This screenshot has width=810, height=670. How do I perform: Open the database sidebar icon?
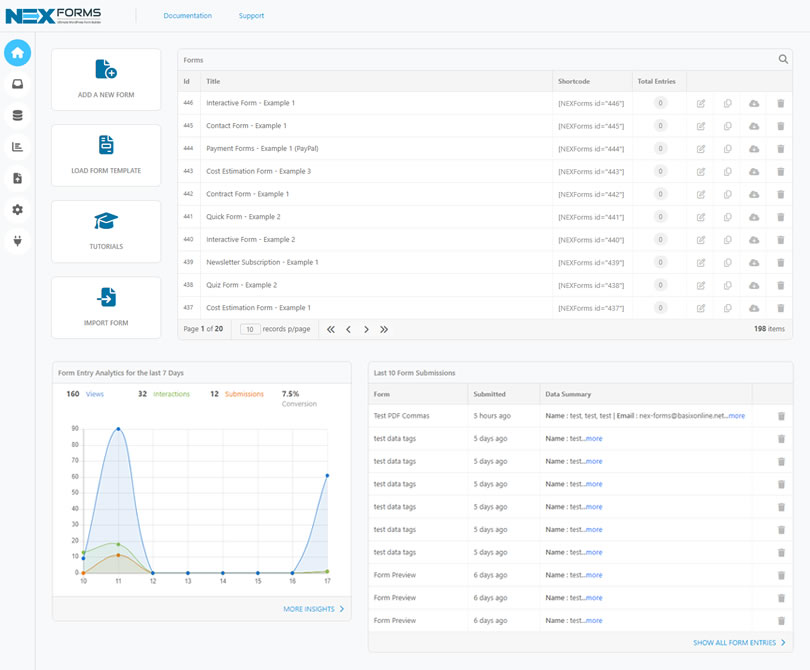pyautogui.click(x=18, y=115)
